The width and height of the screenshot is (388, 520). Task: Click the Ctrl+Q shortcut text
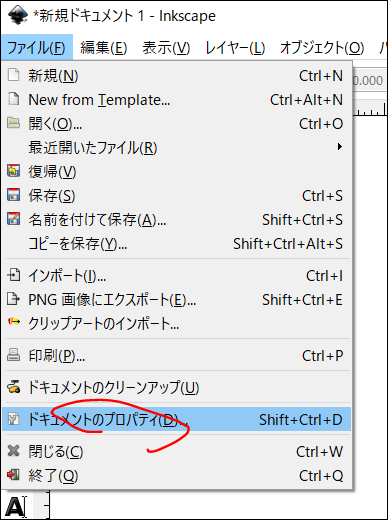(x=321, y=476)
